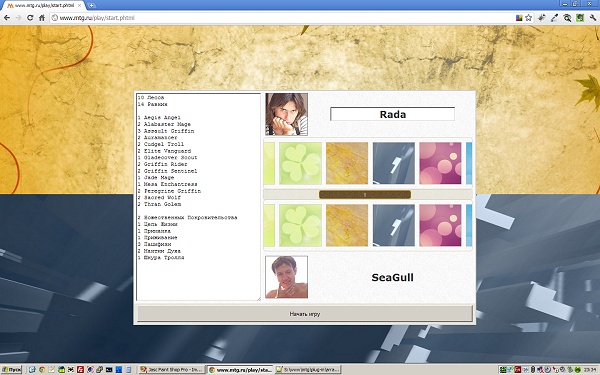The width and height of the screenshot is (600, 375).
Task: Select the green clover background in top row
Action: click(300, 163)
